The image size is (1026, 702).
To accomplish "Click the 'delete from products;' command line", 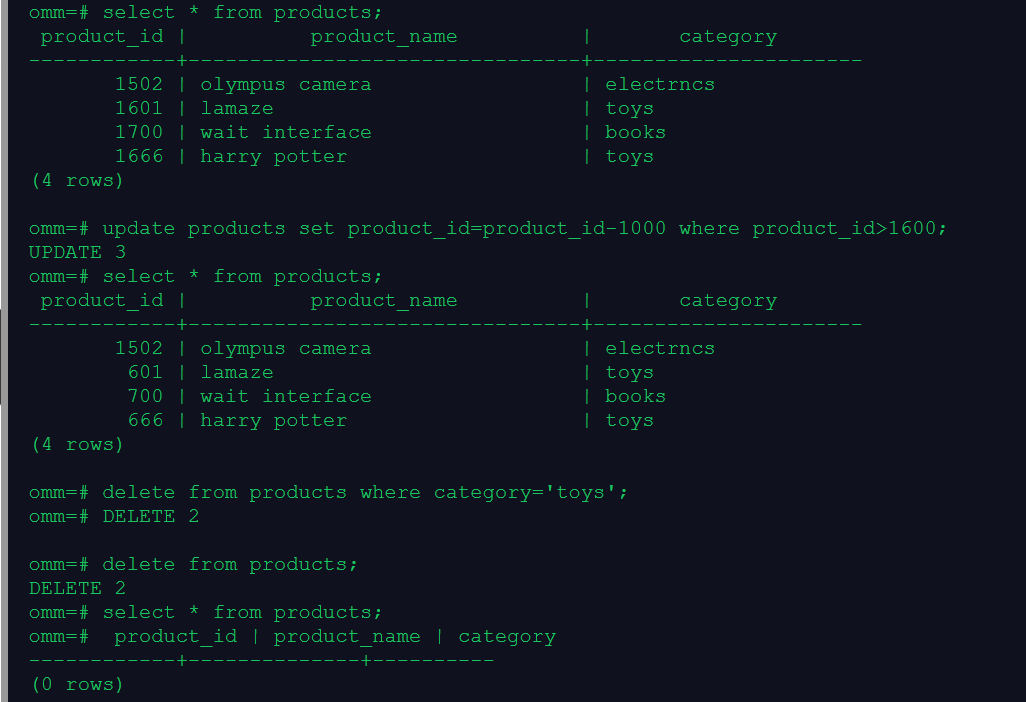I will point(230,565).
